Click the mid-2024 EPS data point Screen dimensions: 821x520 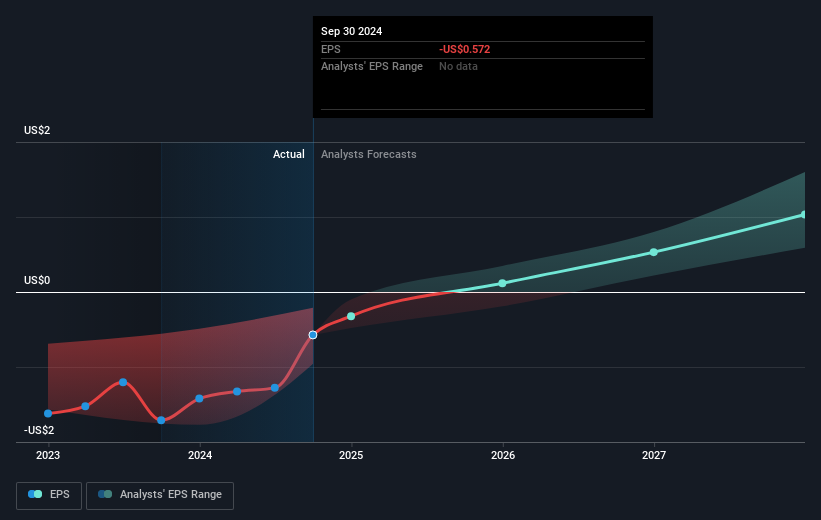(275, 388)
